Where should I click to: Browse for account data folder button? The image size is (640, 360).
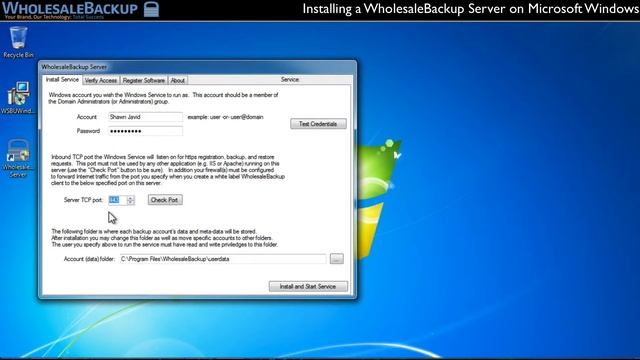pos(337,259)
